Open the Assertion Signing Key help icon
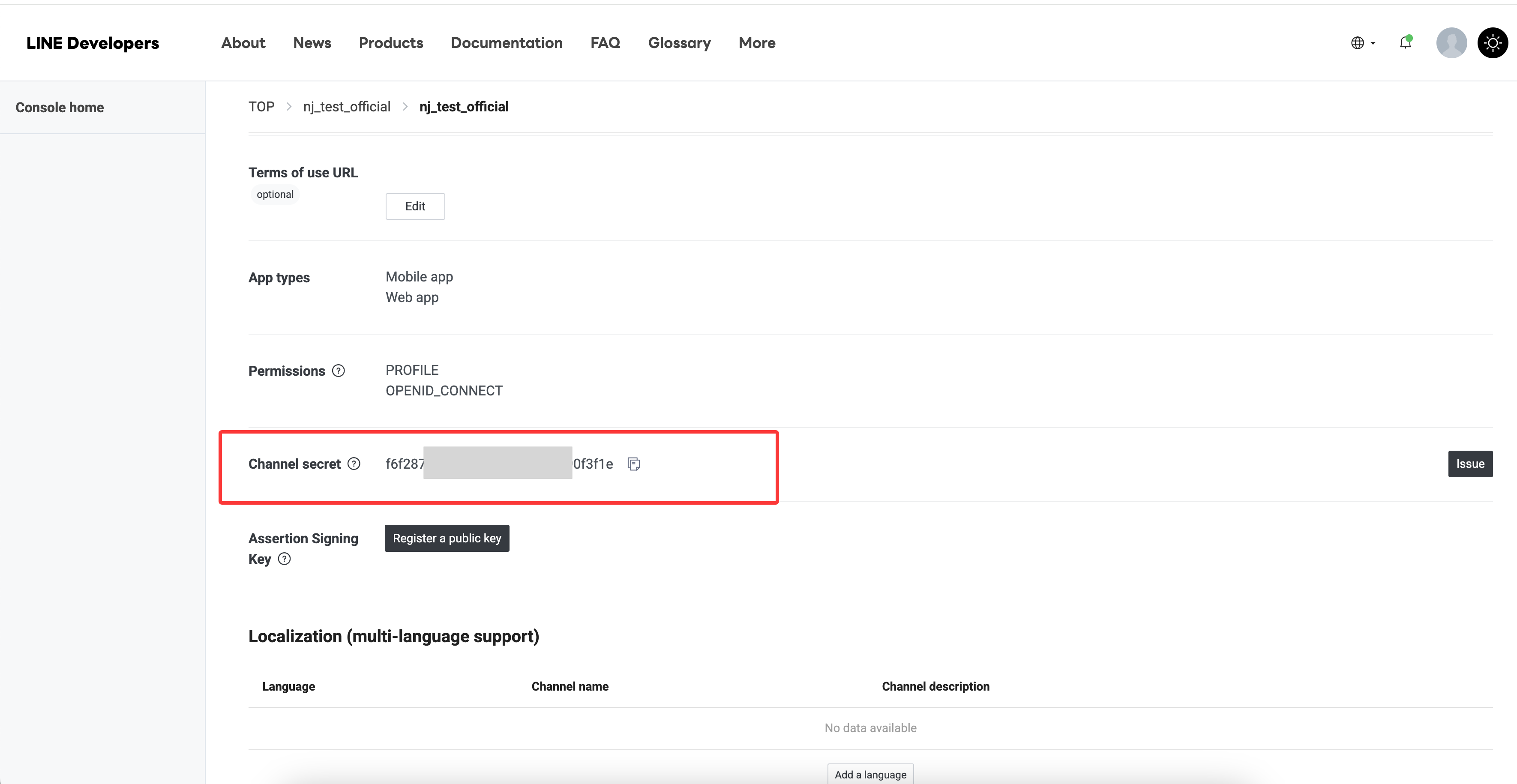 [285, 559]
